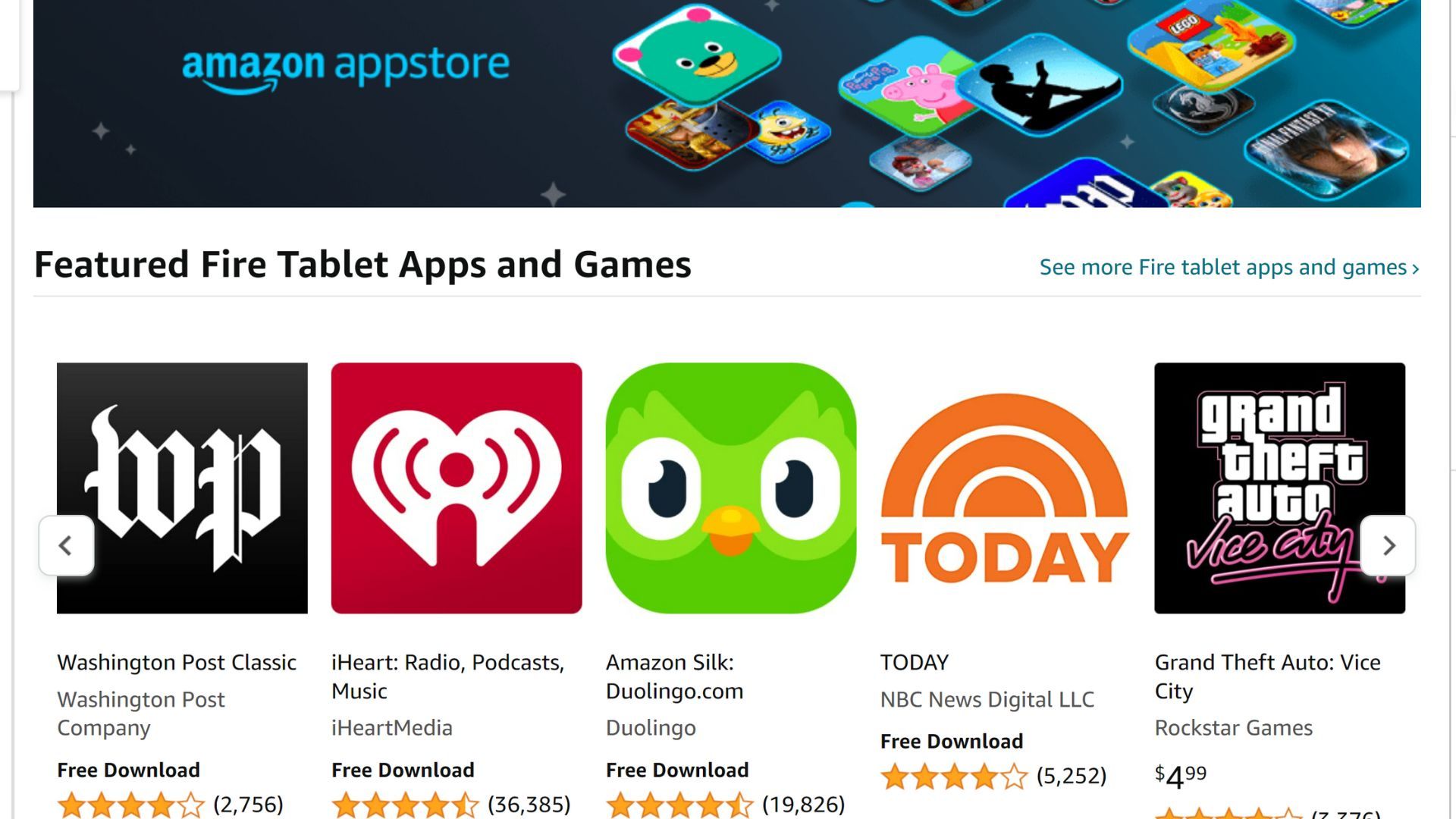Click the Final Fantasy tile in banner
Image resolution: width=1456 pixels, height=819 pixels.
tap(1327, 149)
